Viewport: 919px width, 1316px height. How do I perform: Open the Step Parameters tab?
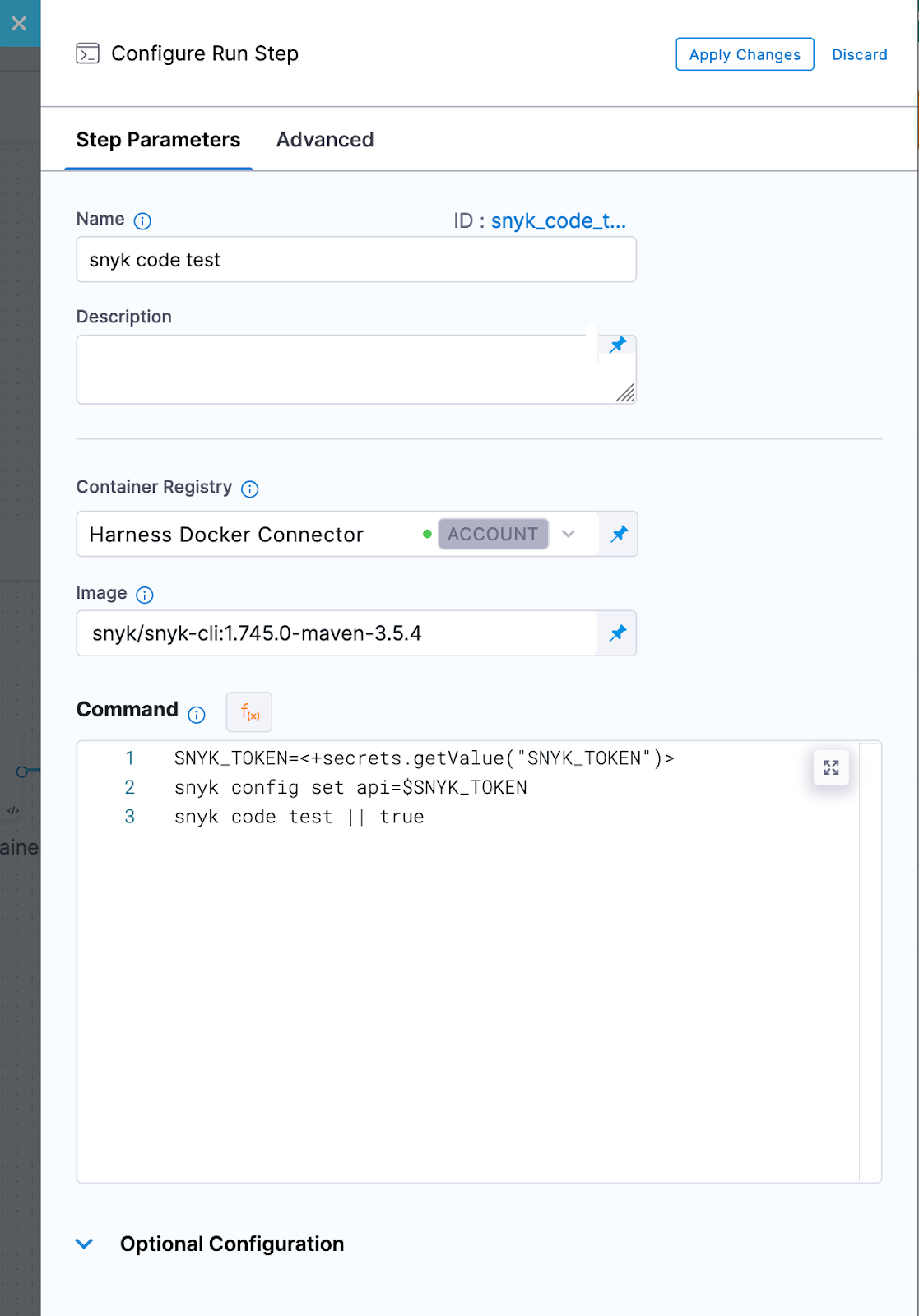158,140
